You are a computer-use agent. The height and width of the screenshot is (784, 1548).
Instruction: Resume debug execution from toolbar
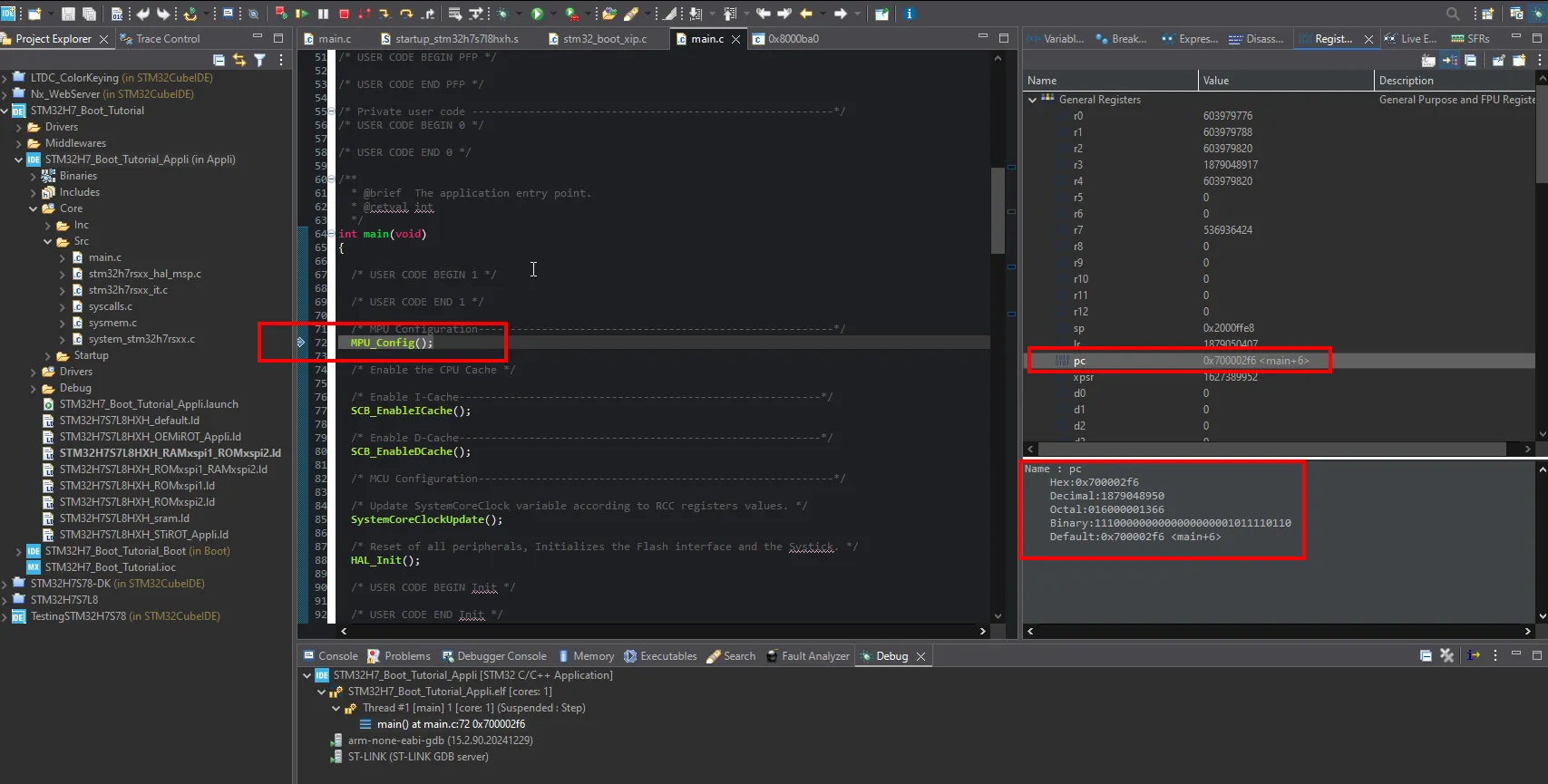[x=302, y=14]
